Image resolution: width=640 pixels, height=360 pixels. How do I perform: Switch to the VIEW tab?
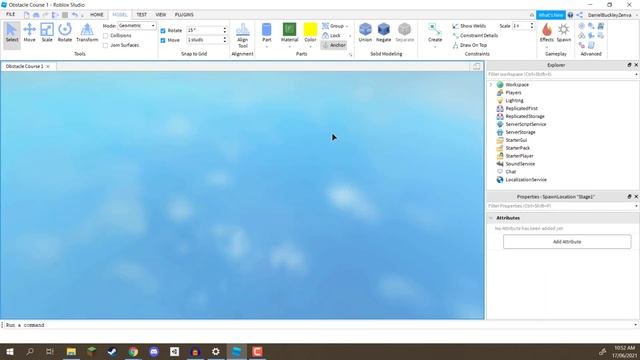tap(160, 15)
